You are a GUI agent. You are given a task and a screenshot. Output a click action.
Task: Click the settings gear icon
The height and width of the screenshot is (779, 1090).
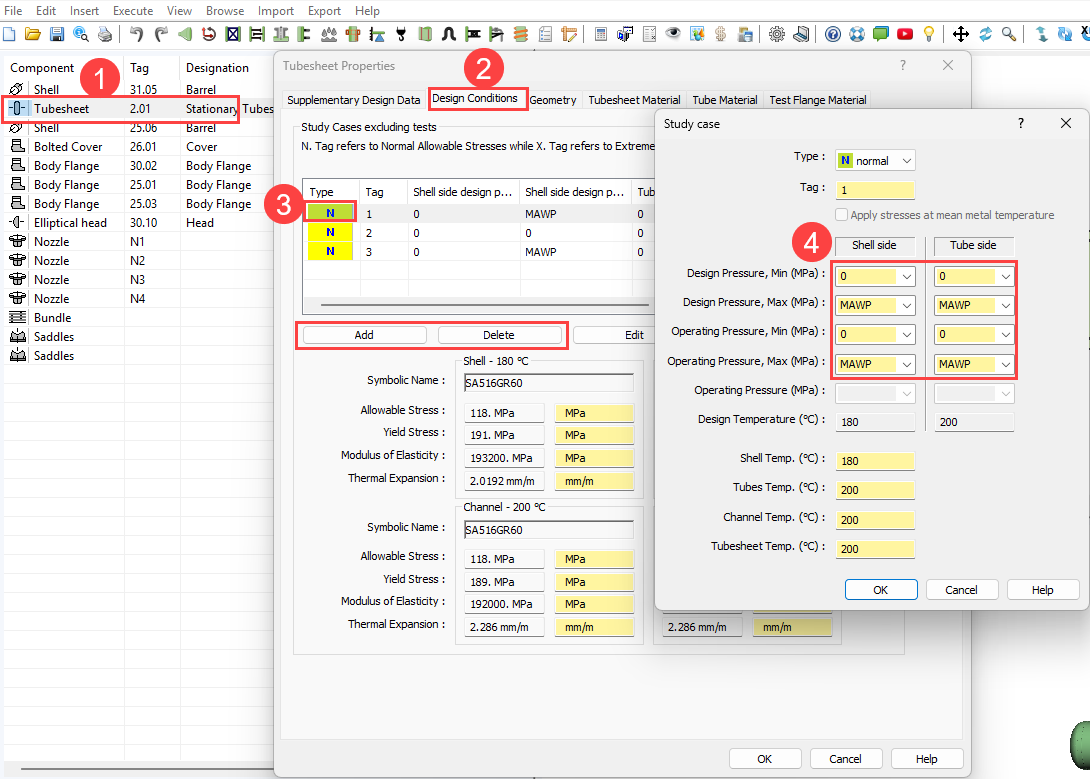pos(777,34)
